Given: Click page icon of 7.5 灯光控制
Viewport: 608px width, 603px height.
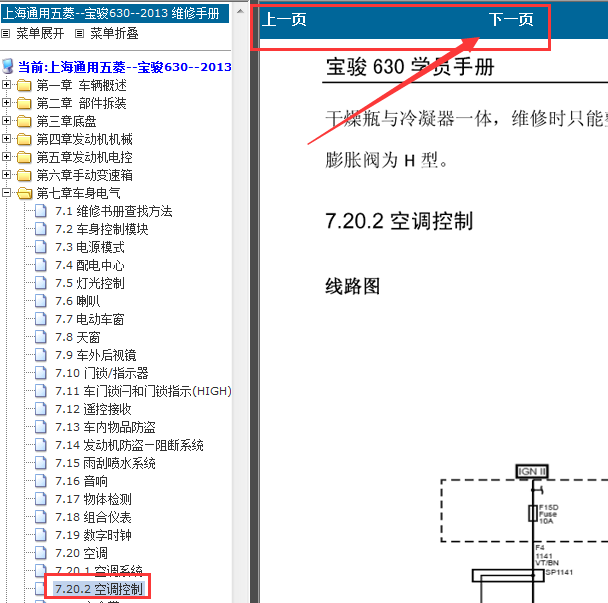Looking at the screenshot, I should 41,283.
